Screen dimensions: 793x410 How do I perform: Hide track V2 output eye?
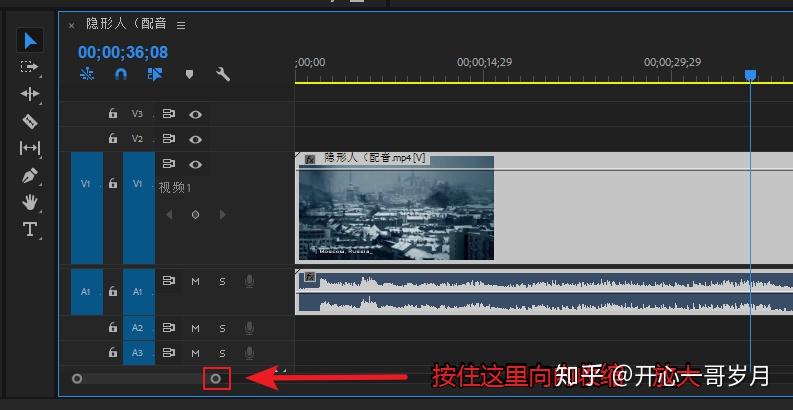196,139
